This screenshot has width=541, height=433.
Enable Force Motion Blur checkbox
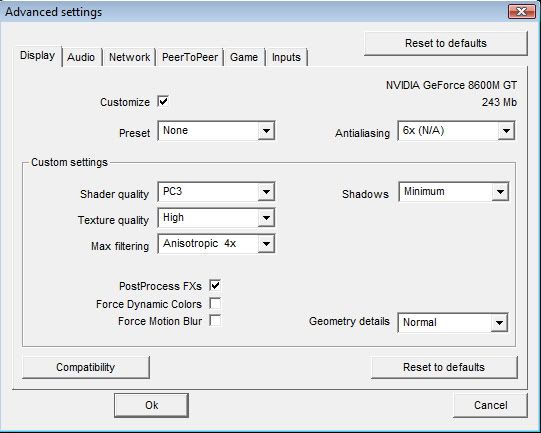point(215,321)
